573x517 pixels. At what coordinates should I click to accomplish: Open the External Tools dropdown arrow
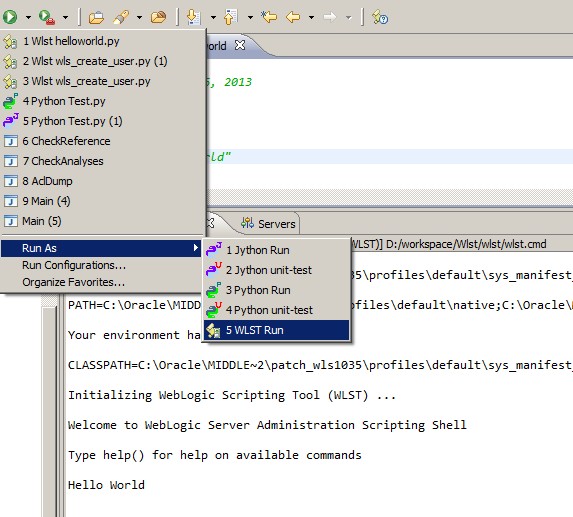[65, 17]
